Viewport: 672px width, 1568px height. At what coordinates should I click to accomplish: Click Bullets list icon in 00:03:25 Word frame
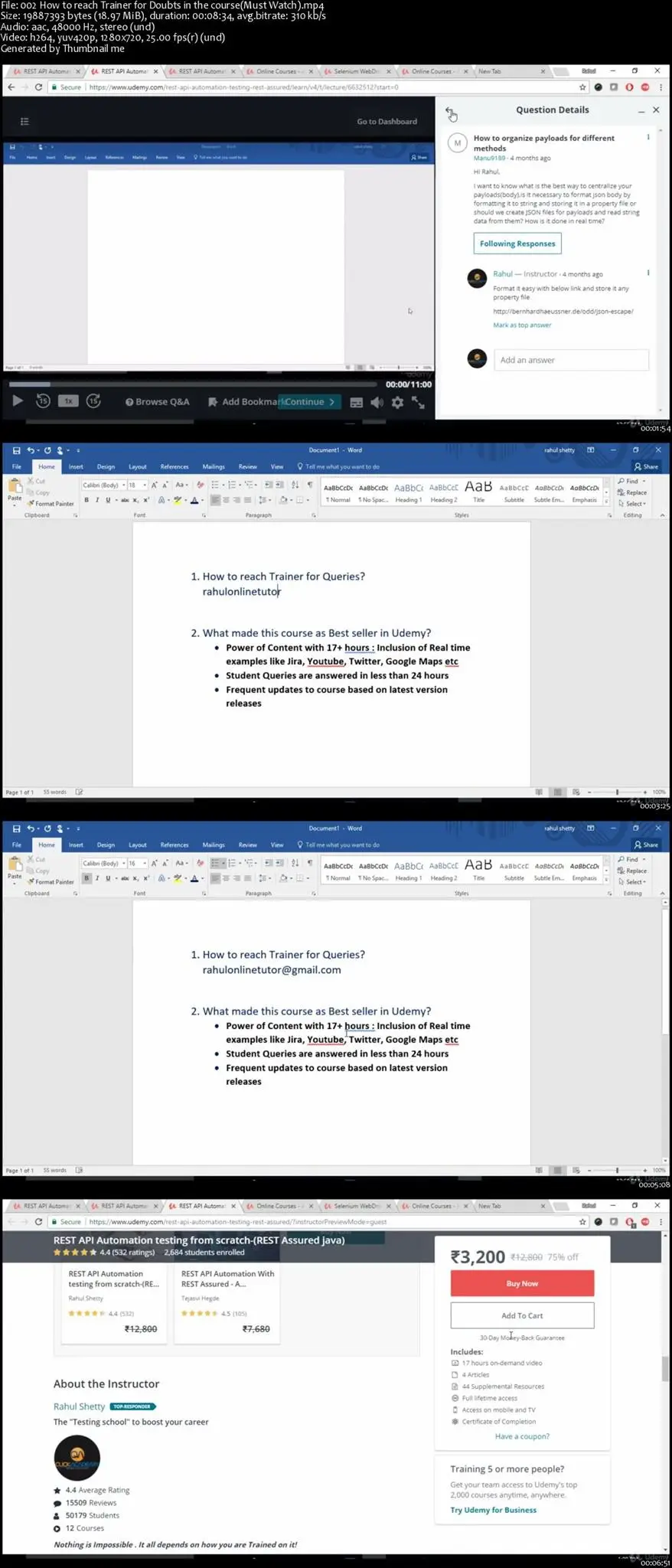(215, 485)
